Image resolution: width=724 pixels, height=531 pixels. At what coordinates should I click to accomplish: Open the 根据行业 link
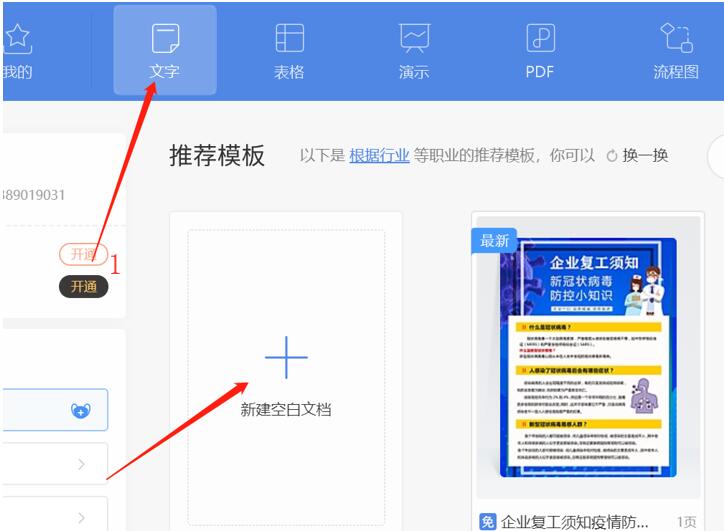pos(379,156)
